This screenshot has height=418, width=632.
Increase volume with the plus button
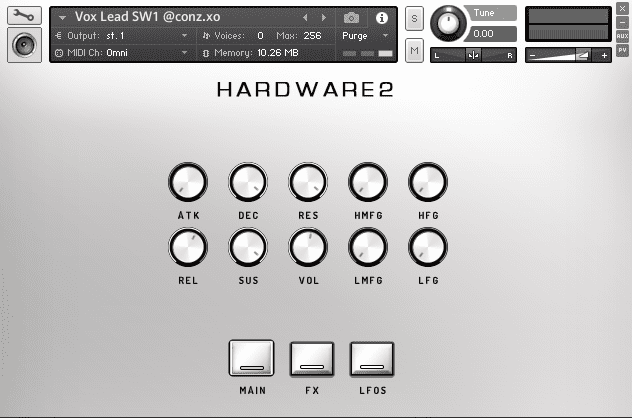click(x=604, y=56)
